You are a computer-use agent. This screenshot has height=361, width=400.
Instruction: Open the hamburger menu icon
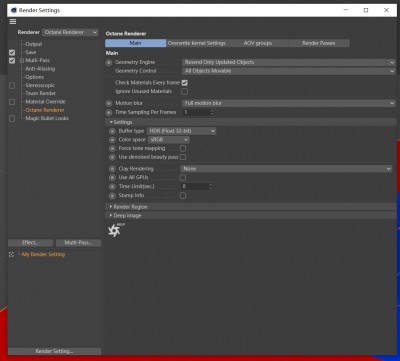[x=13, y=22]
